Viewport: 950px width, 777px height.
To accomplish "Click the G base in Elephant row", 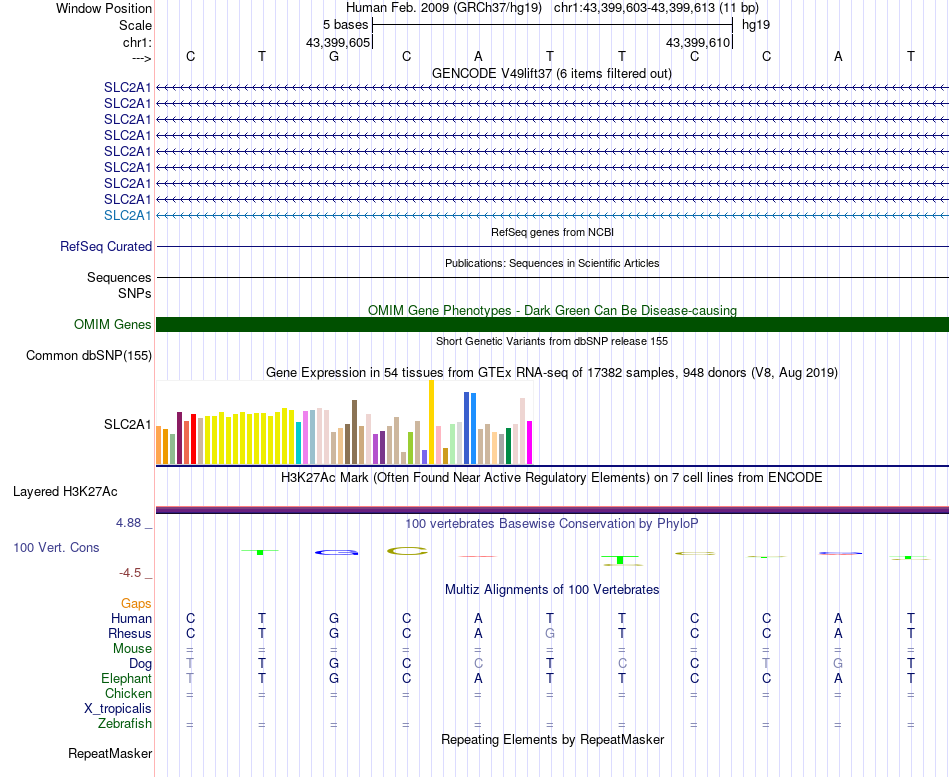I will pyautogui.click(x=334, y=678).
